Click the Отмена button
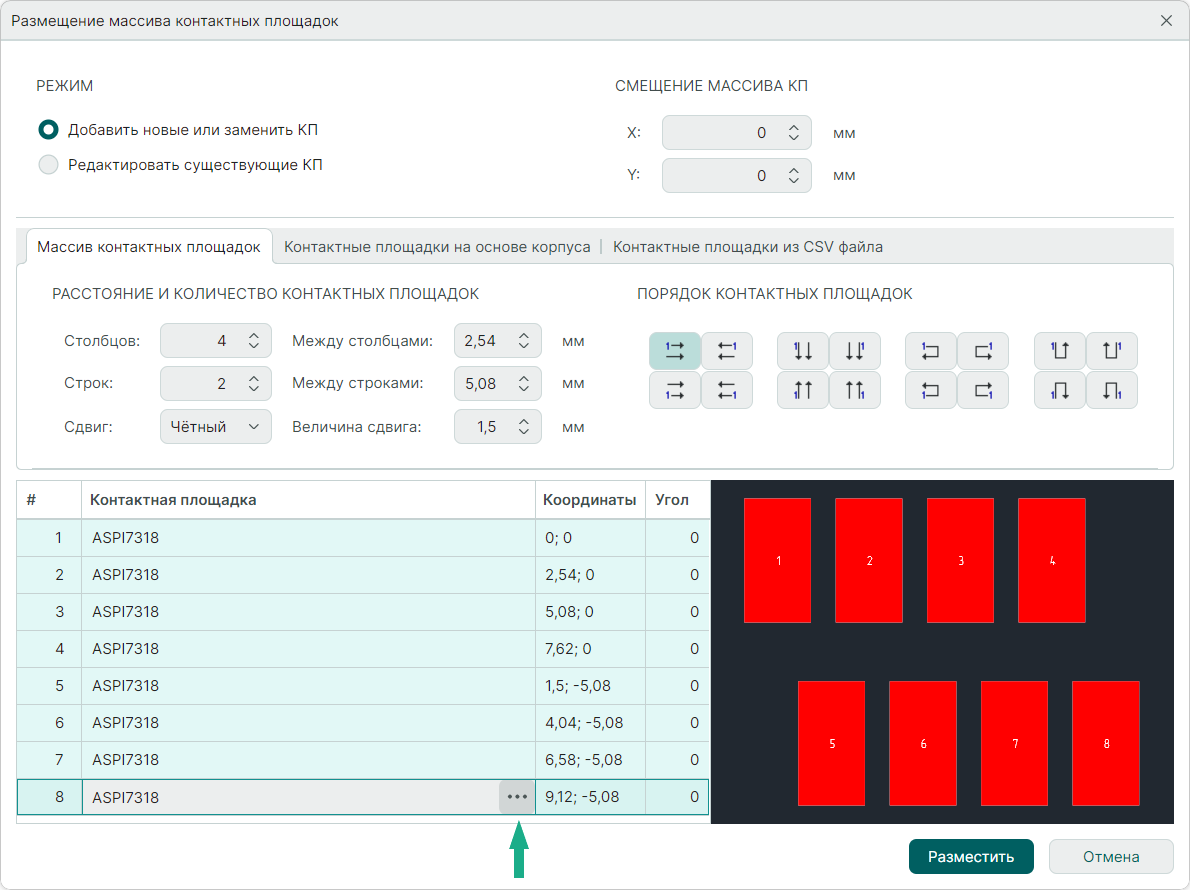Viewport: 1190px width, 890px height. pyautogui.click(x=1110, y=857)
